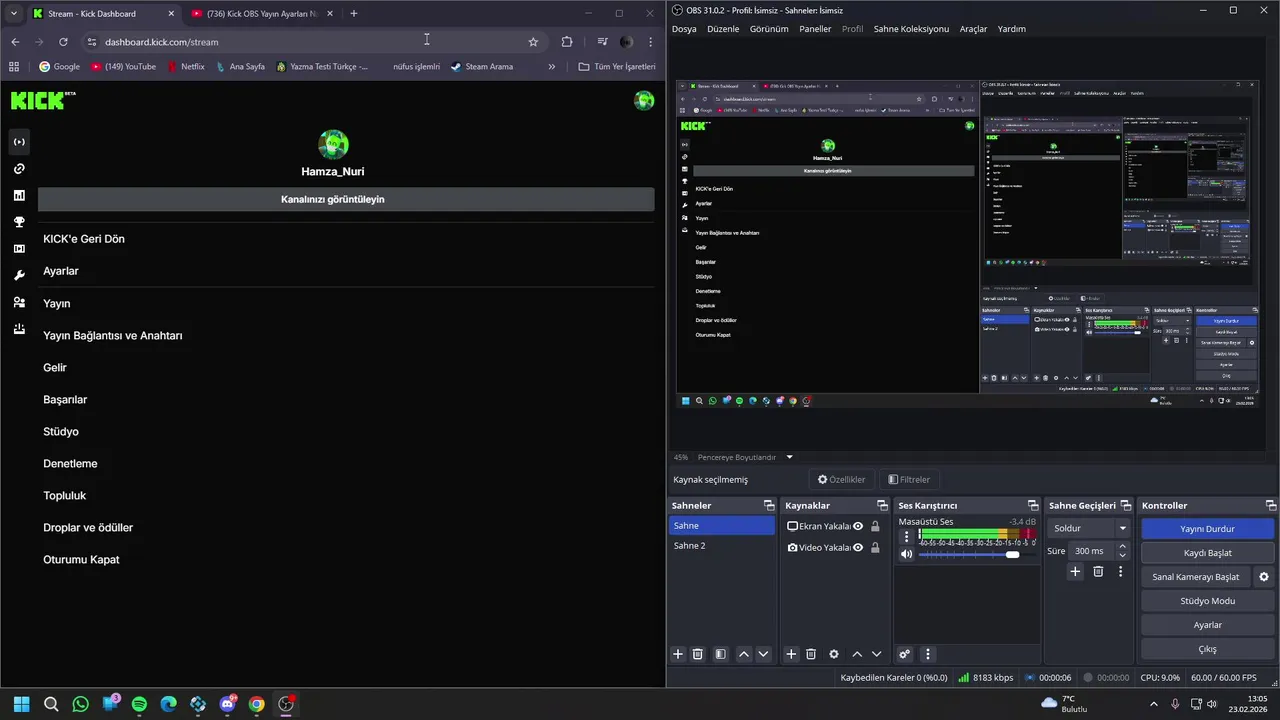Bookmark the Kick dashboard page with star

(x=533, y=42)
